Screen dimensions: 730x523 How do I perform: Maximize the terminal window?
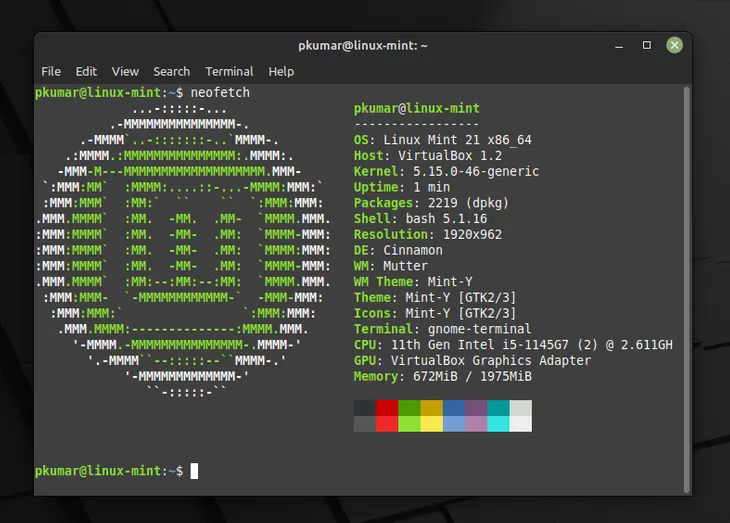pyautogui.click(x=647, y=46)
